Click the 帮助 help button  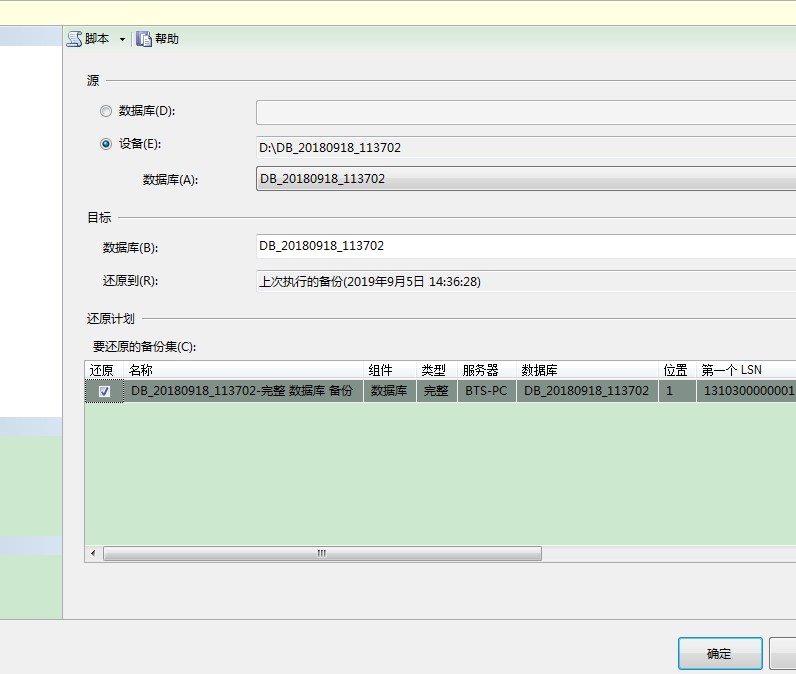[157, 39]
